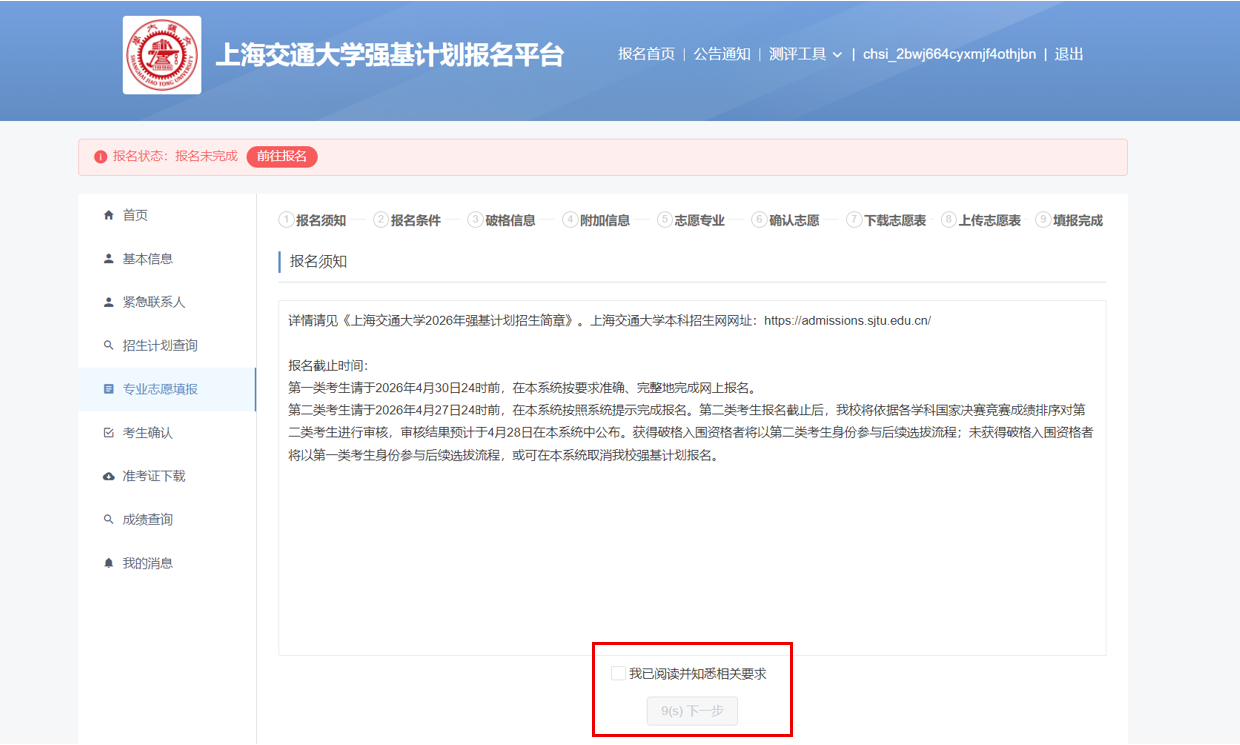Expand the 测评工具 dropdown menu
Screen dimensions: 1240x745
click(805, 54)
